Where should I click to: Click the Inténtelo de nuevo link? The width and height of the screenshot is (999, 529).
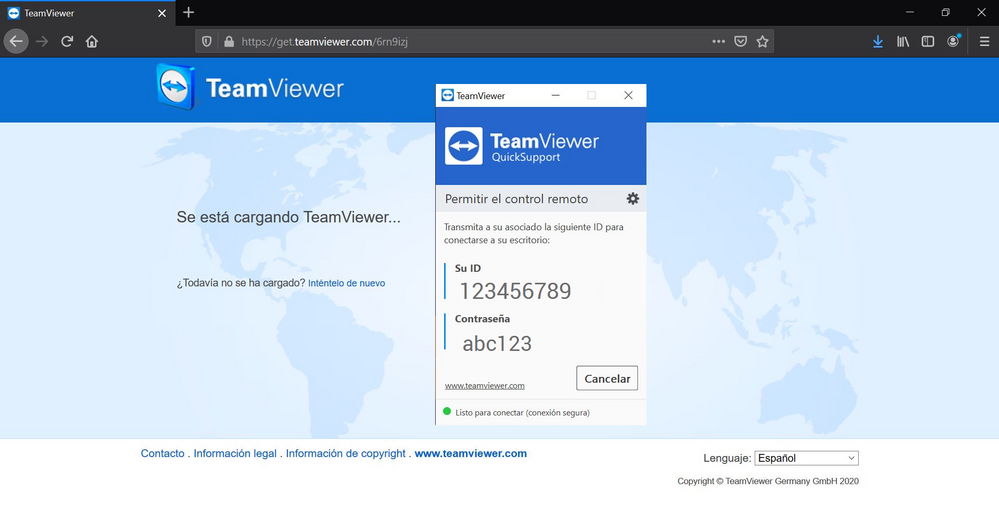pyautogui.click(x=347, y=283)
